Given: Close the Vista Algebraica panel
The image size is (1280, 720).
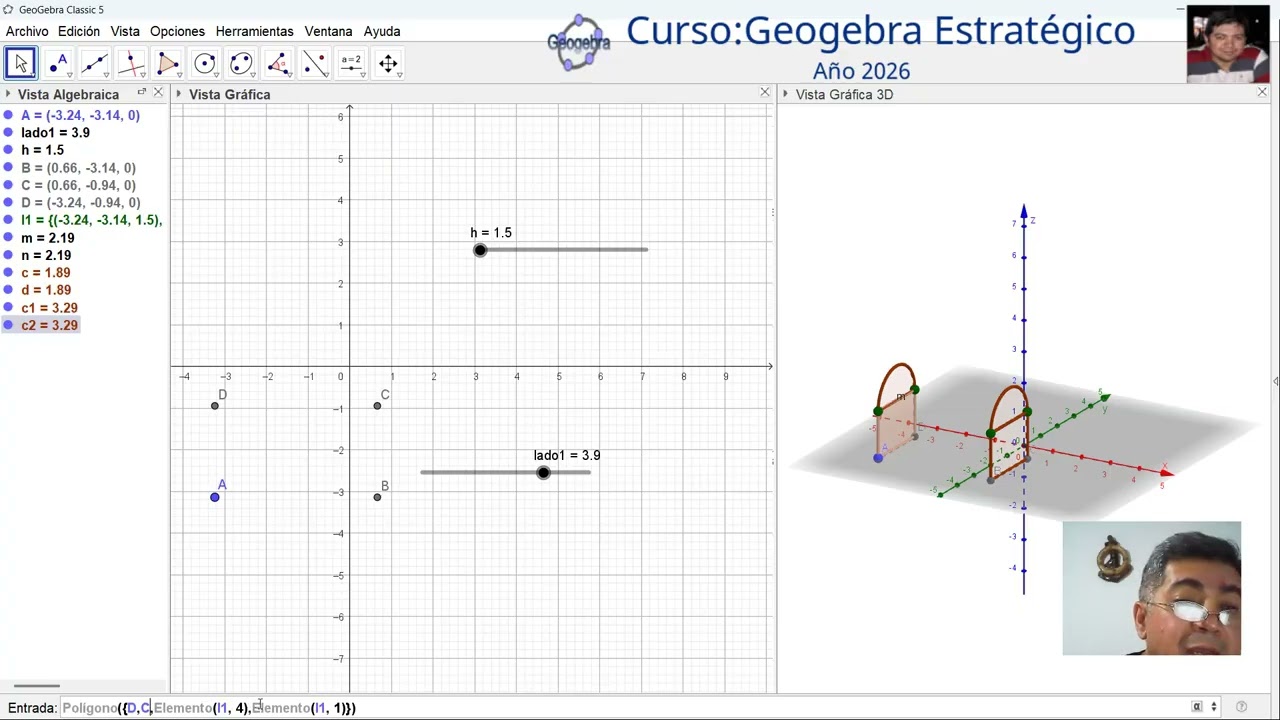Looking at the screenshot, I should (158, 93).
